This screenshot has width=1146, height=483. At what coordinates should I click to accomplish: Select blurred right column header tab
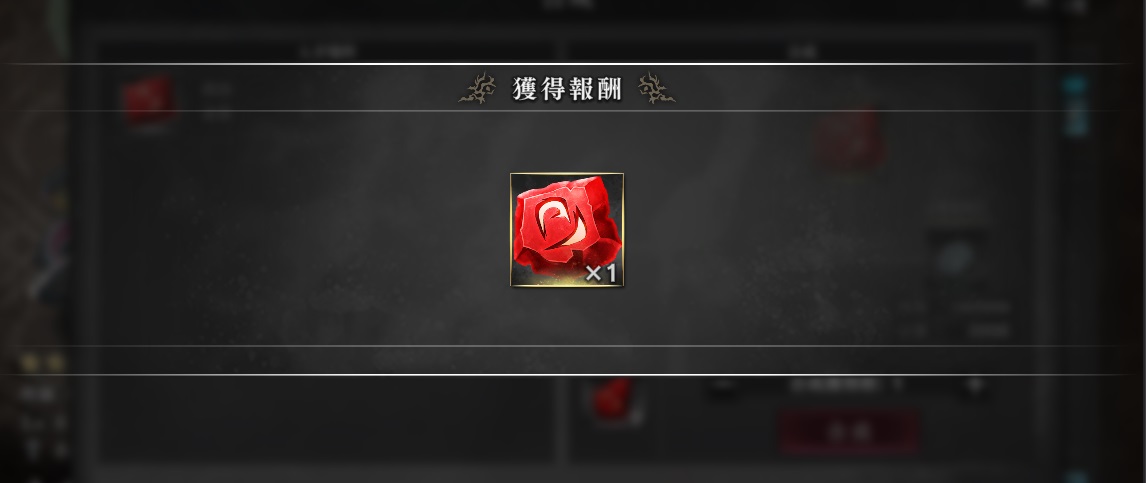[x=804, y=52]
